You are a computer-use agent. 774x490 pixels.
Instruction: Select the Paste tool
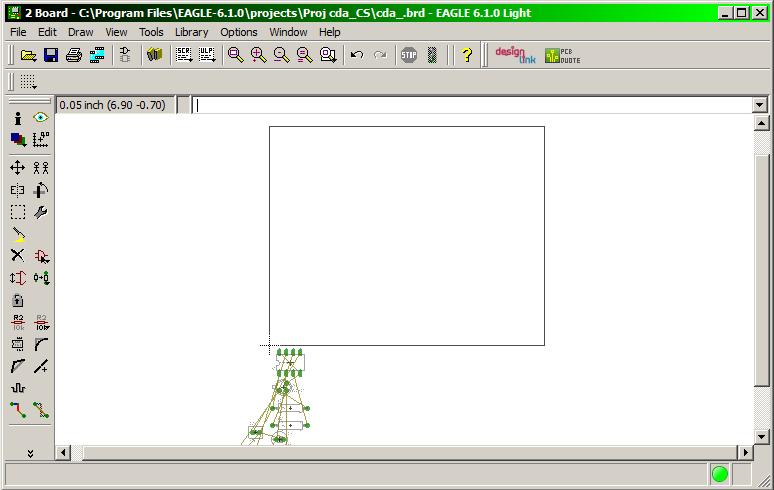18,234
